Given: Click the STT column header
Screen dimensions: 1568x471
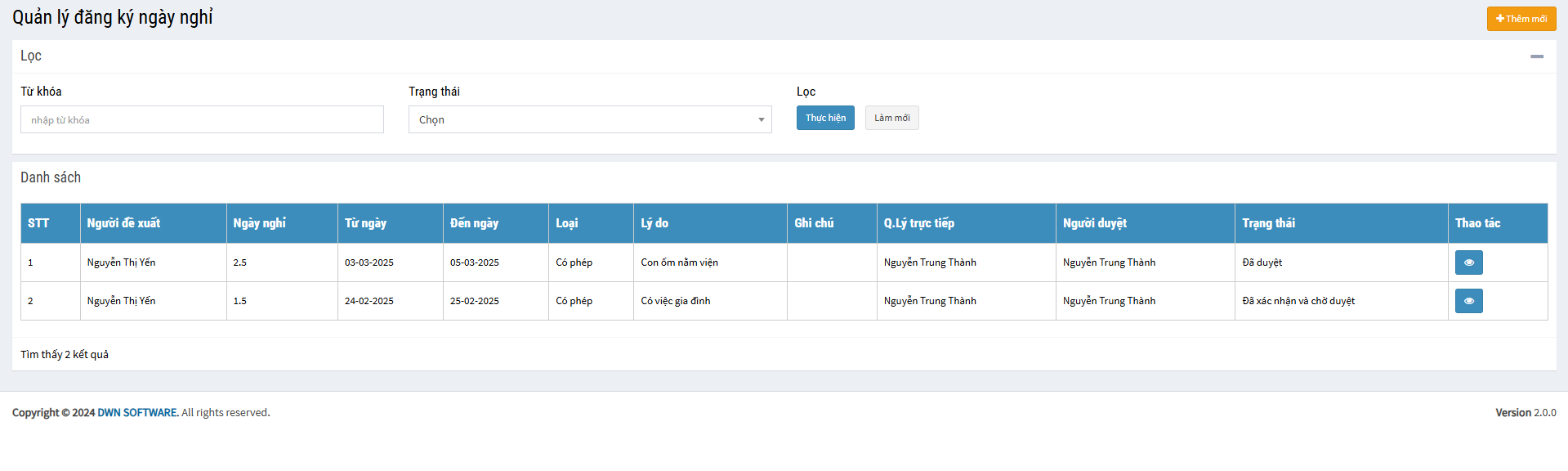Looking at the screenshot, I should click(x=38, y=223).
